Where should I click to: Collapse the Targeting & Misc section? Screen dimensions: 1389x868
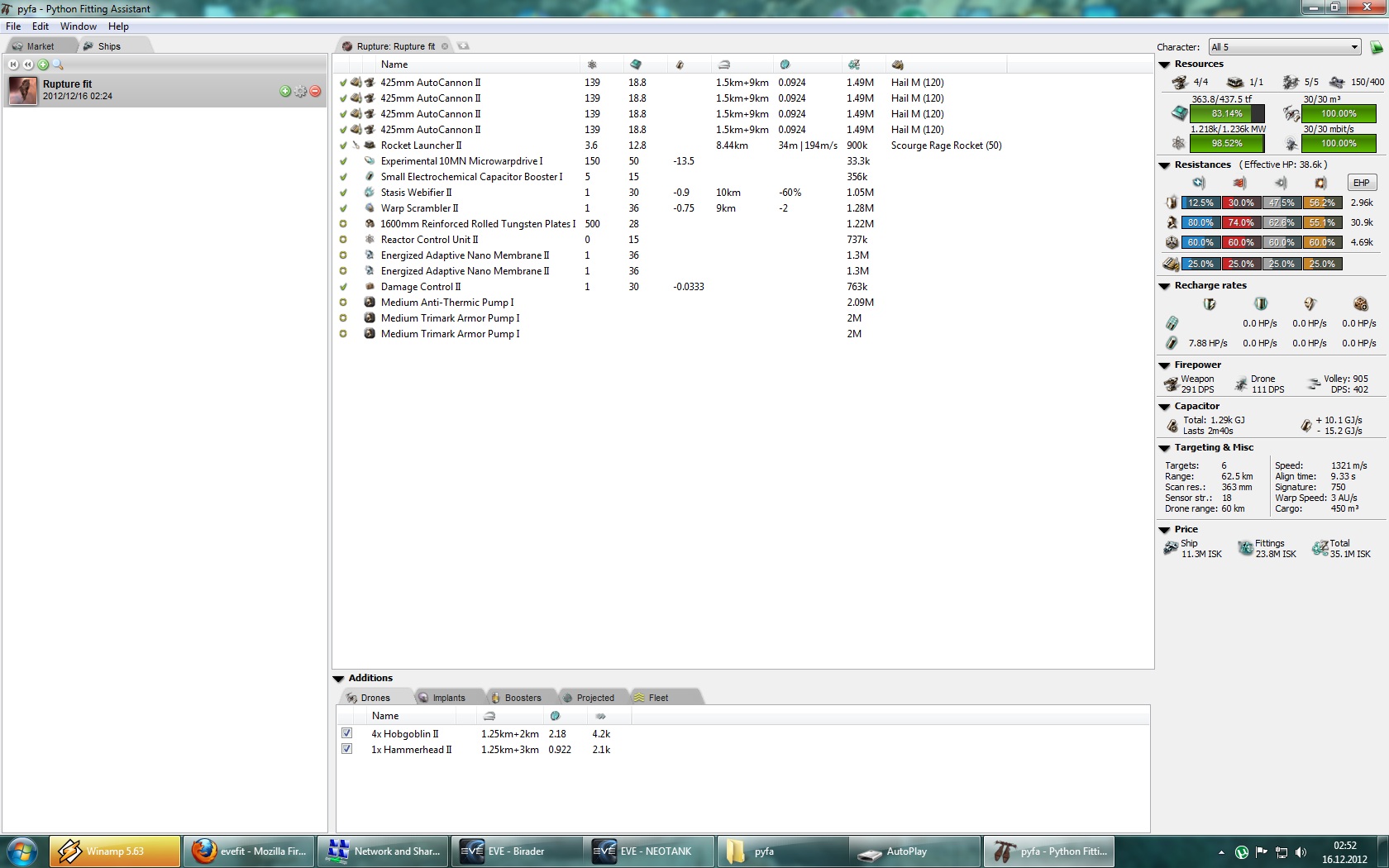[x=1164, y=448]
